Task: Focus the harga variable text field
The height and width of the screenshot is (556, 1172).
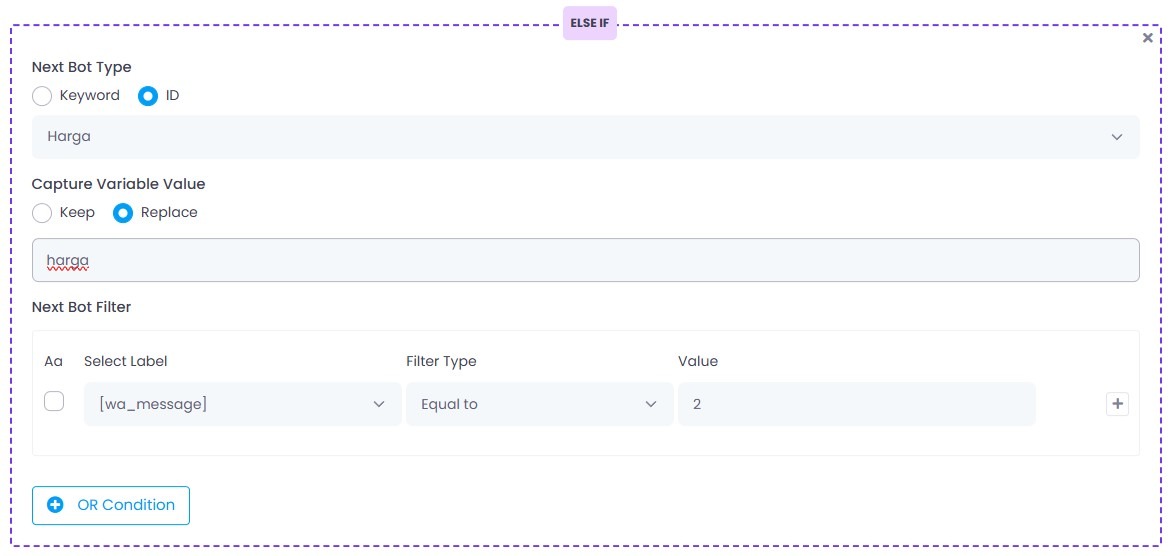Action: [585, 260]
